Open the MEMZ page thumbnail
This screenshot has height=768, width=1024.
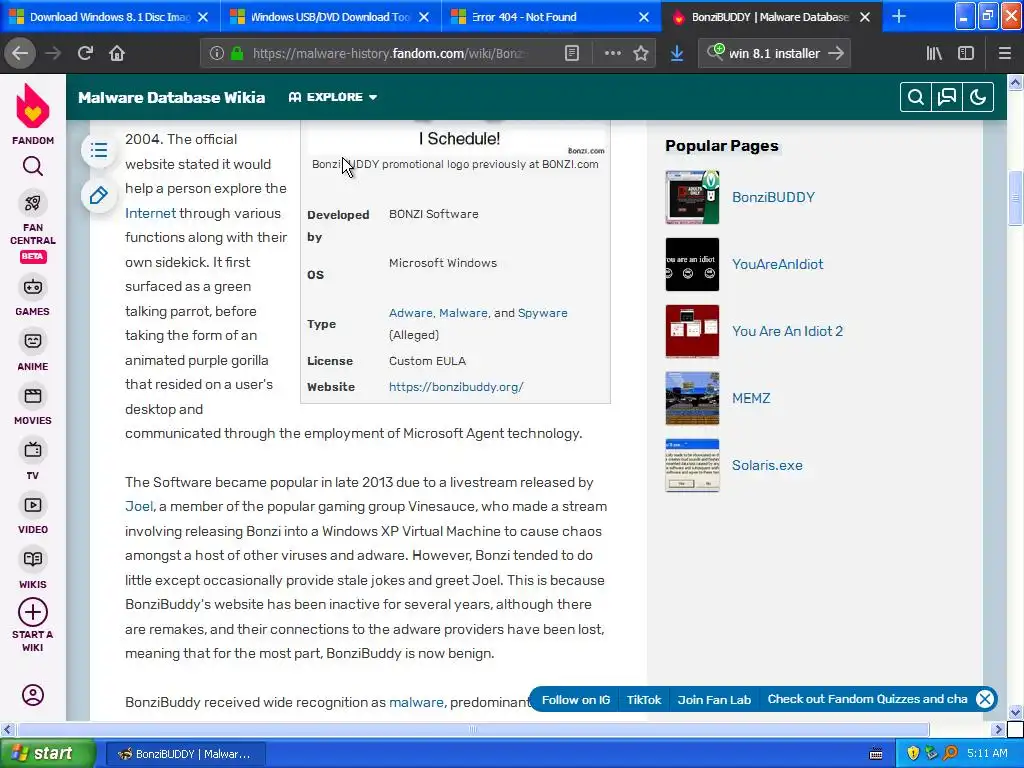click(x=692, y=398)
